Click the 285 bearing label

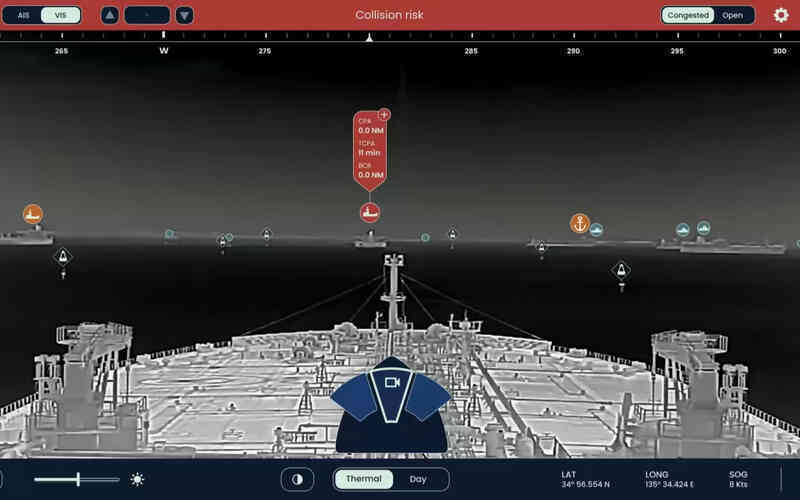tap(470, 51)
